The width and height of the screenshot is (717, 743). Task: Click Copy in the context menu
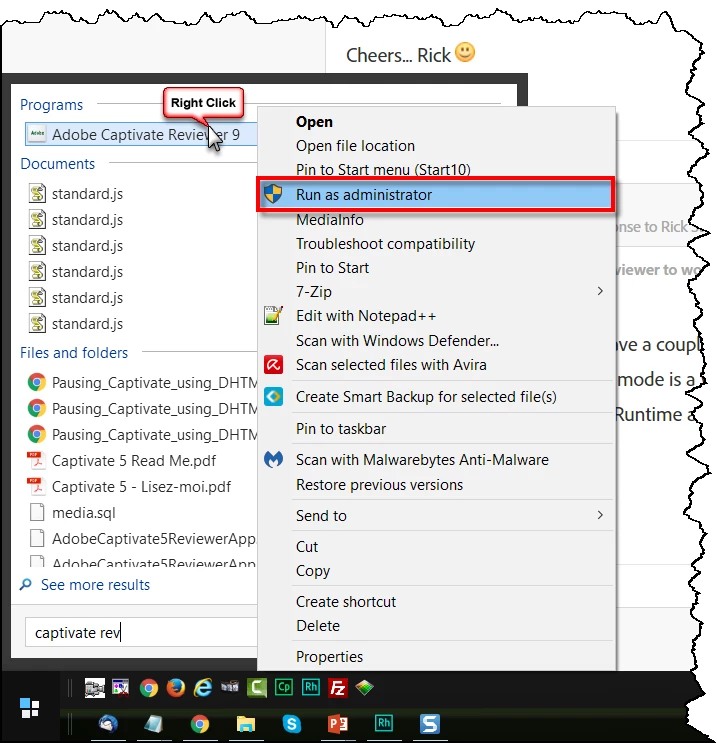click(x=436, y=571)
